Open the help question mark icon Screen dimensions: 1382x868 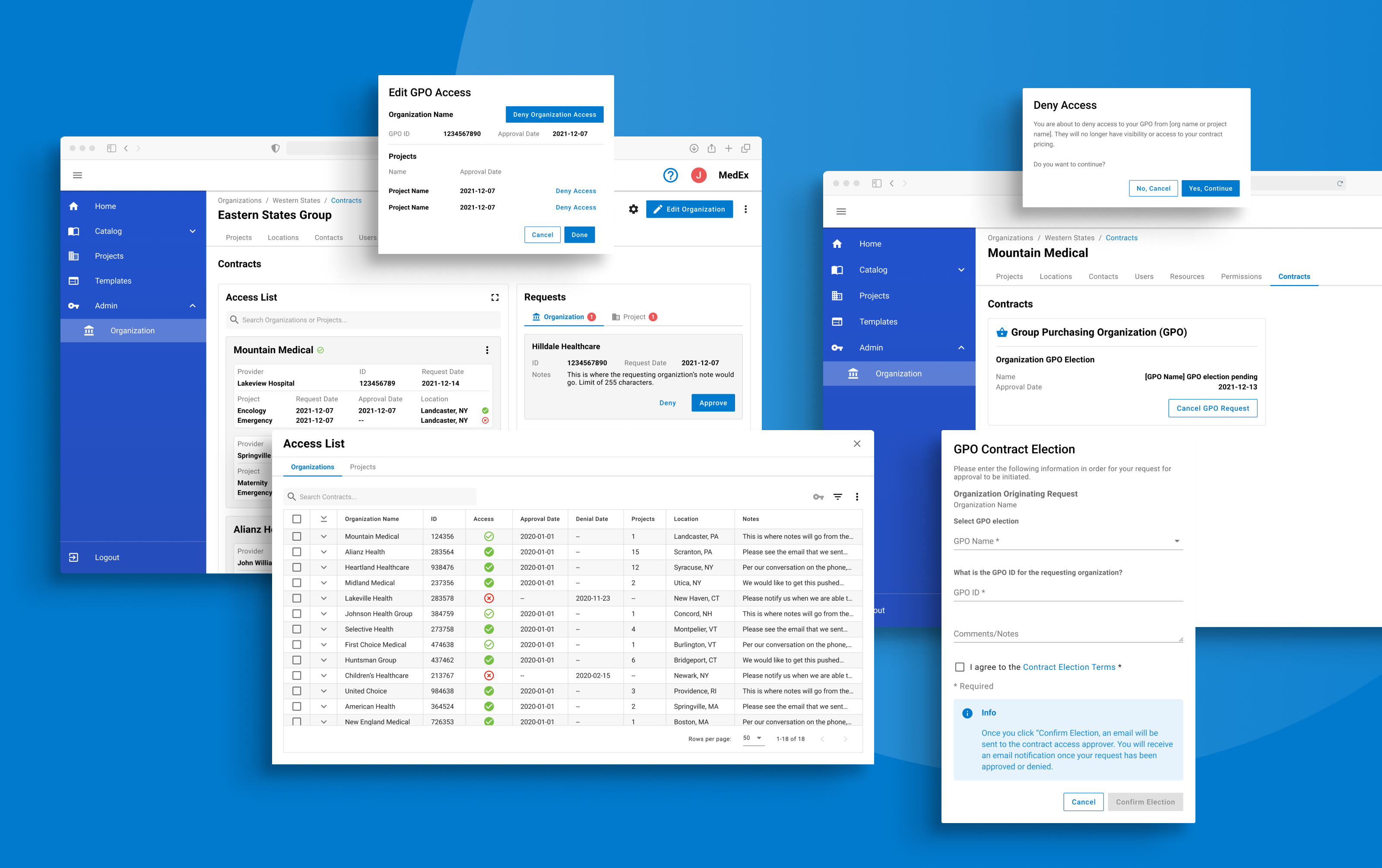click(670, 176)
